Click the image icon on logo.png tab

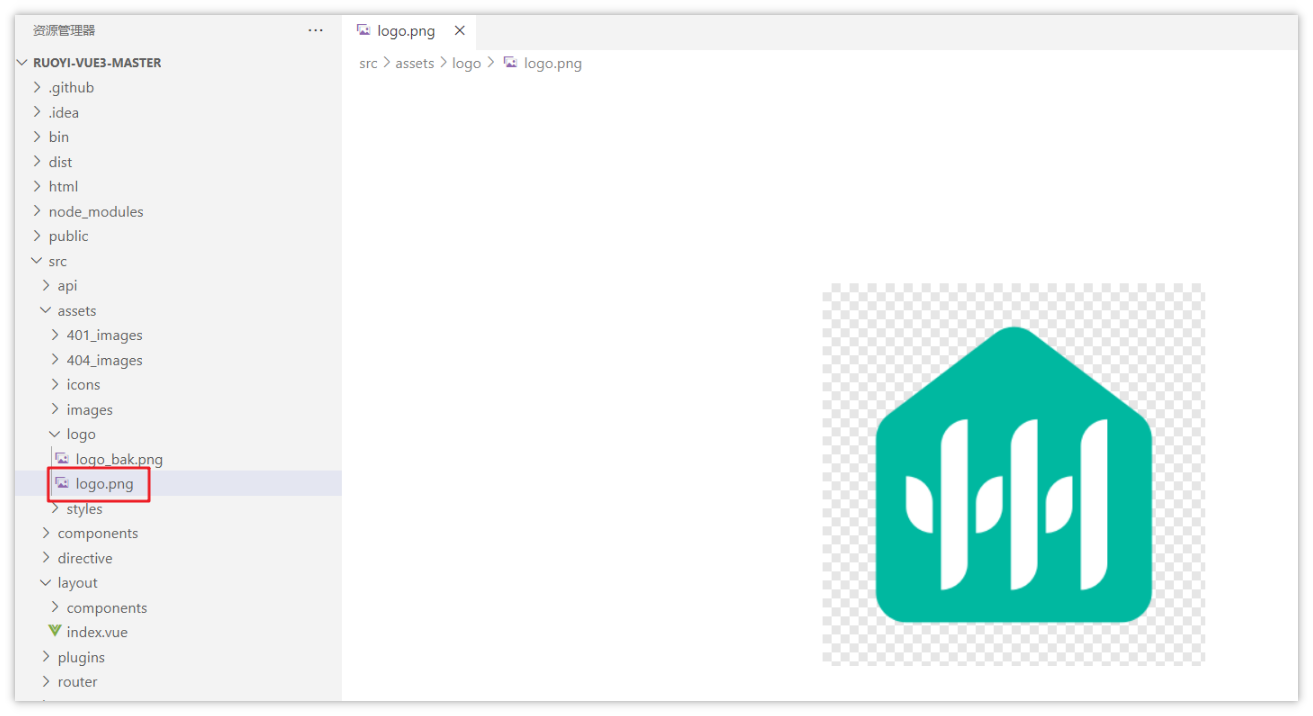click(364, 31)
